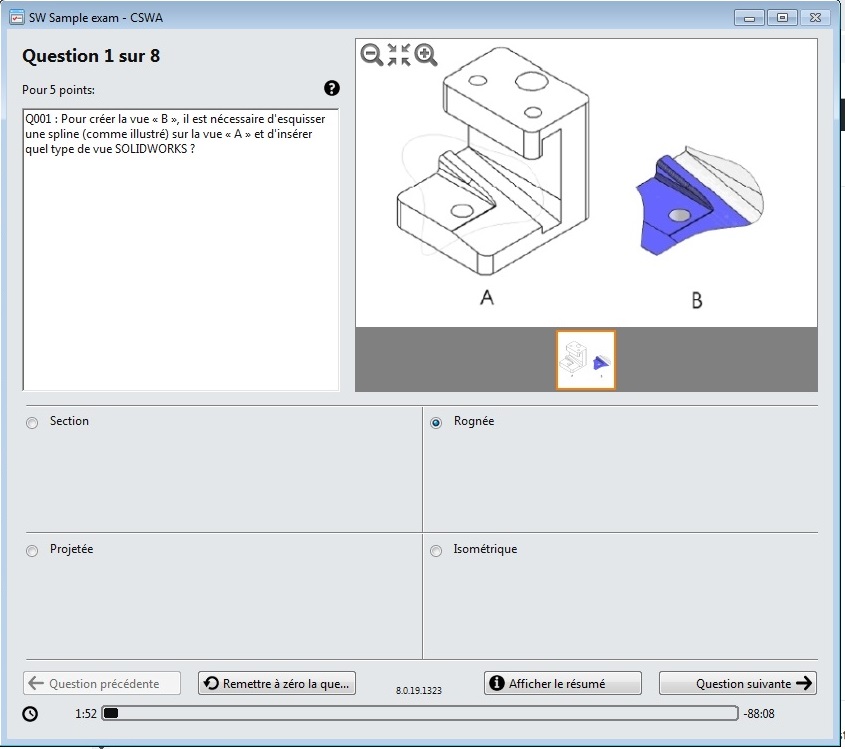
Task: Select the Rognée answer
Action: (436, 422)
